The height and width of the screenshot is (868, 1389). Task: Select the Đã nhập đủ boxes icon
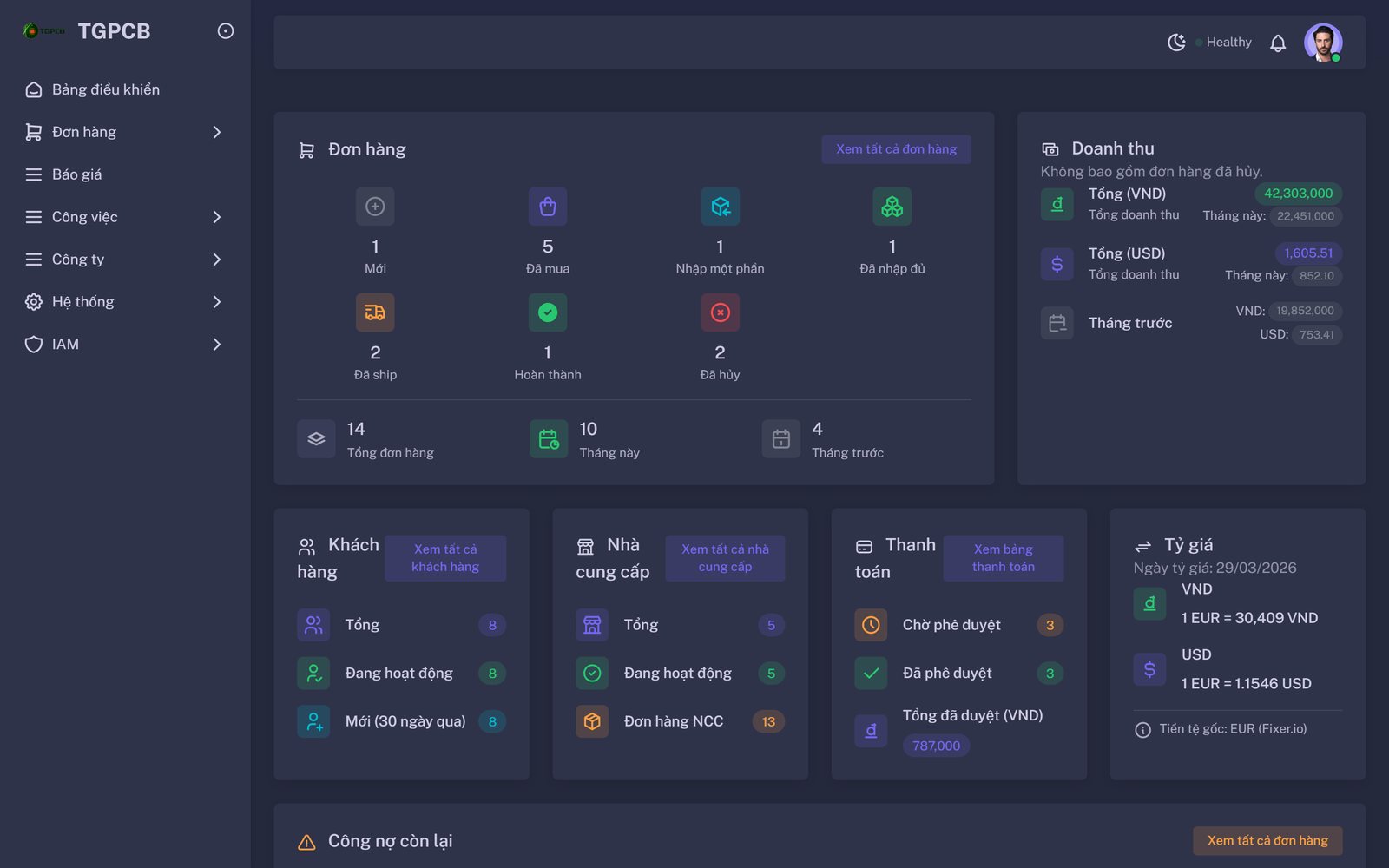click(x=892, y=207)
